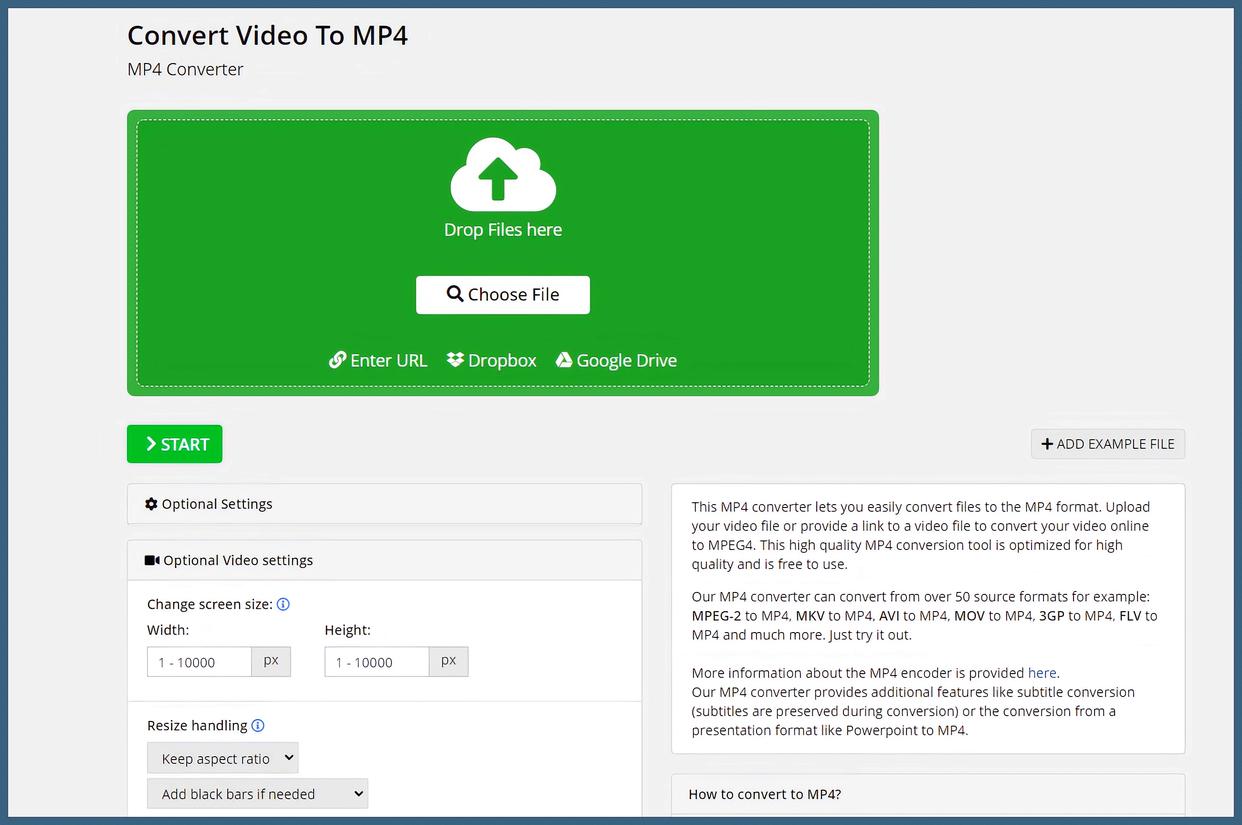Select the Google Drive upload icon
This screenshot has width=1242, height=825.
pyautogui.click(x=563, y=360)
